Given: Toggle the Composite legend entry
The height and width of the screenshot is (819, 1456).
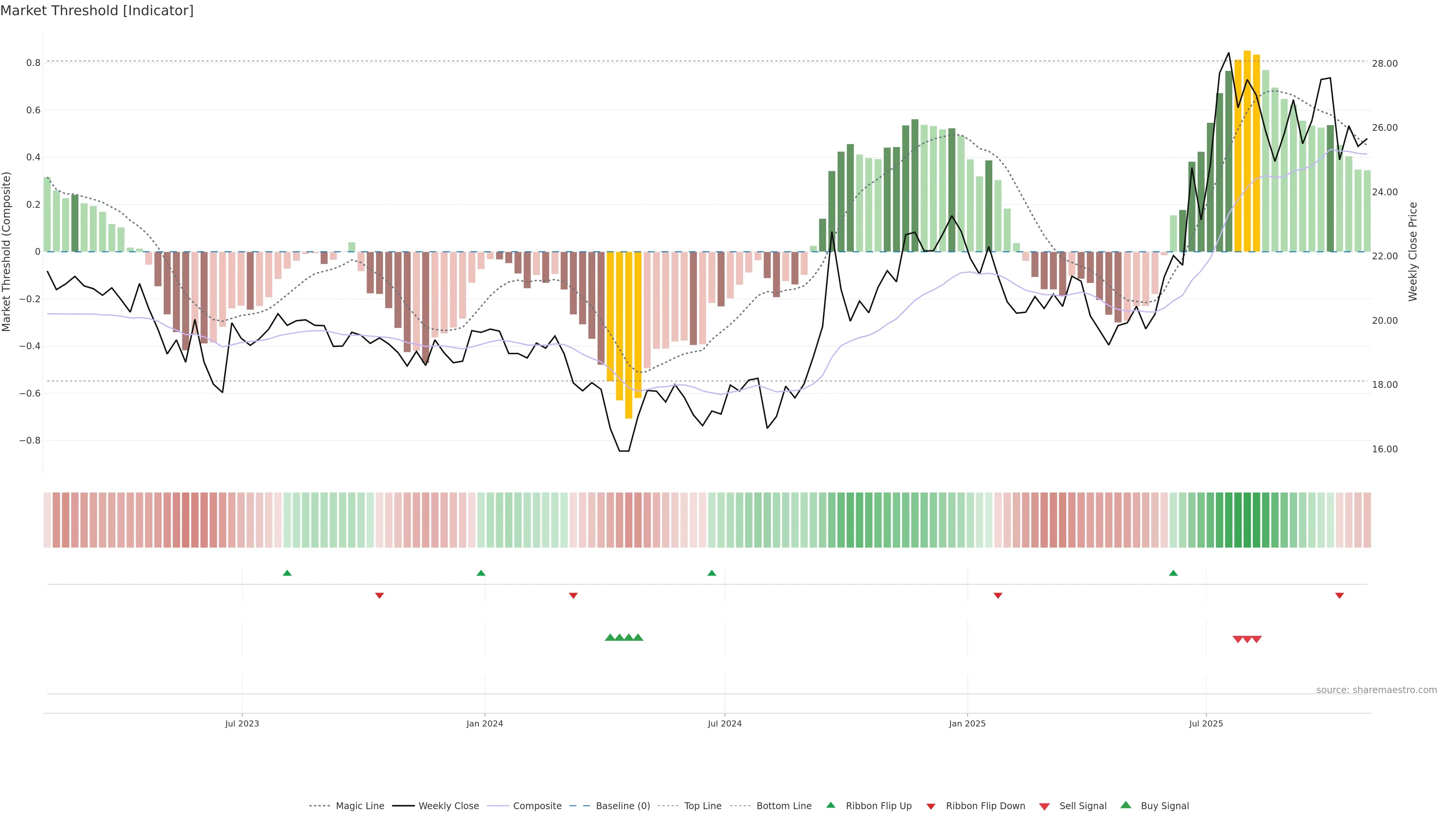Looking at the screenshot, I should [537, 806].
